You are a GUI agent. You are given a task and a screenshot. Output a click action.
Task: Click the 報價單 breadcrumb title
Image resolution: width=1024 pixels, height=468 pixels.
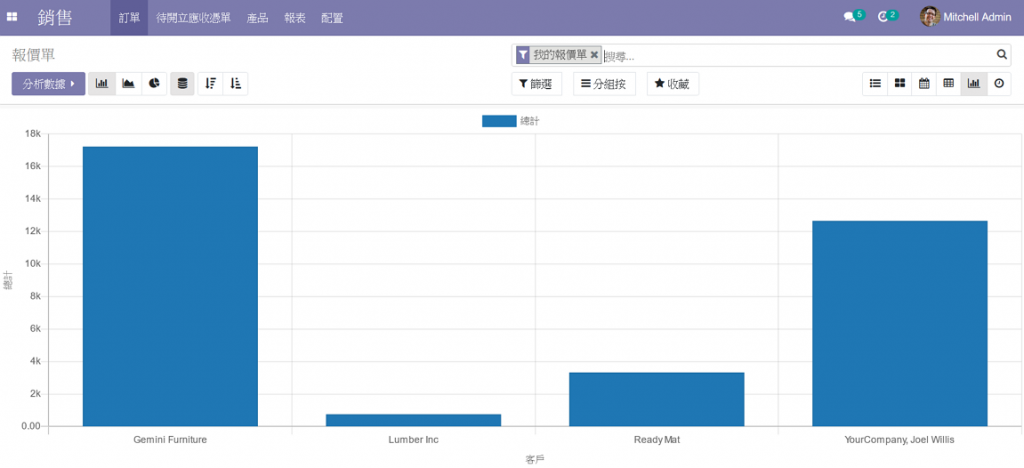(x=33, y=55)
